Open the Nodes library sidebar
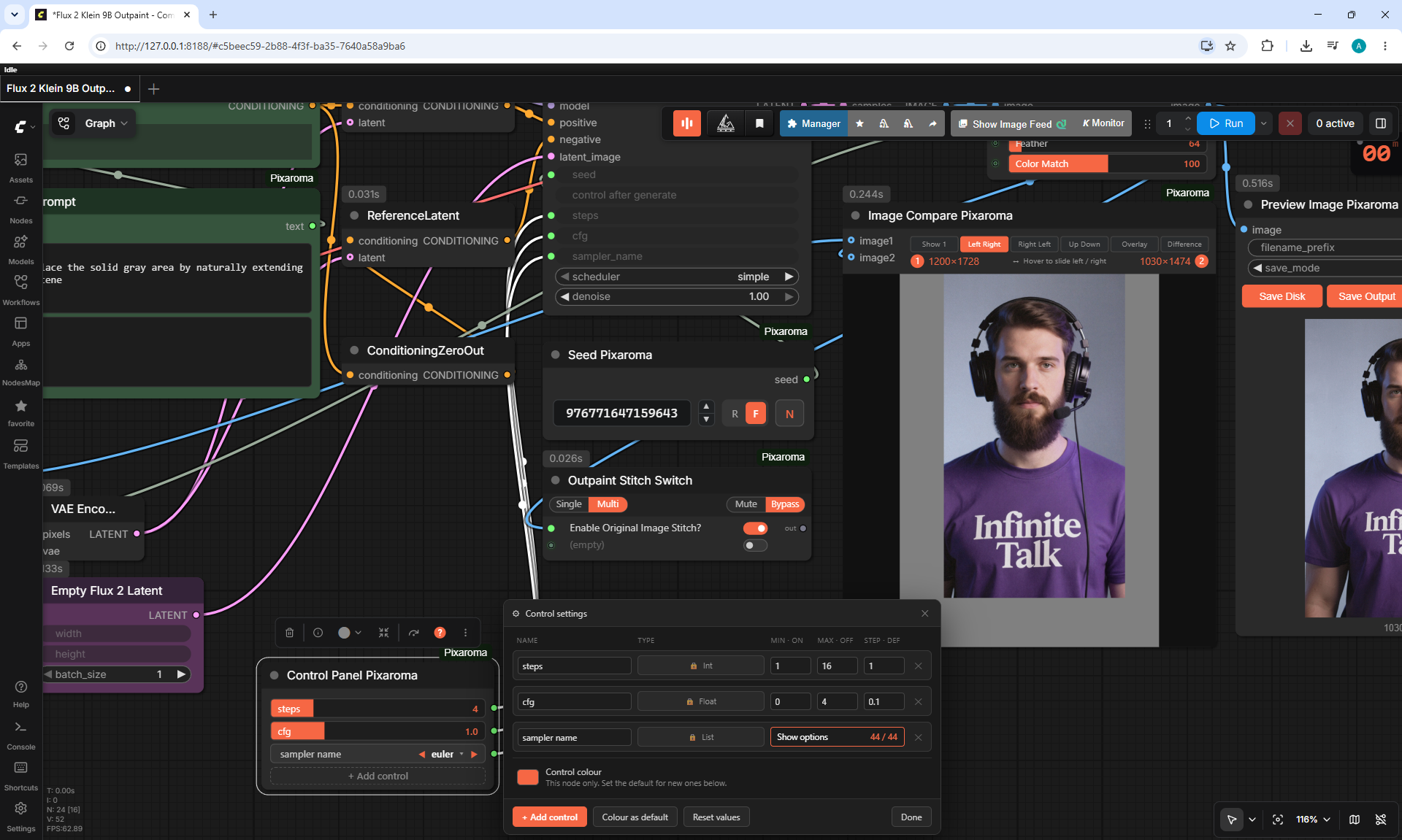Image resolution: width=1402 pixels, height=840 pixels. pos(20,208)
